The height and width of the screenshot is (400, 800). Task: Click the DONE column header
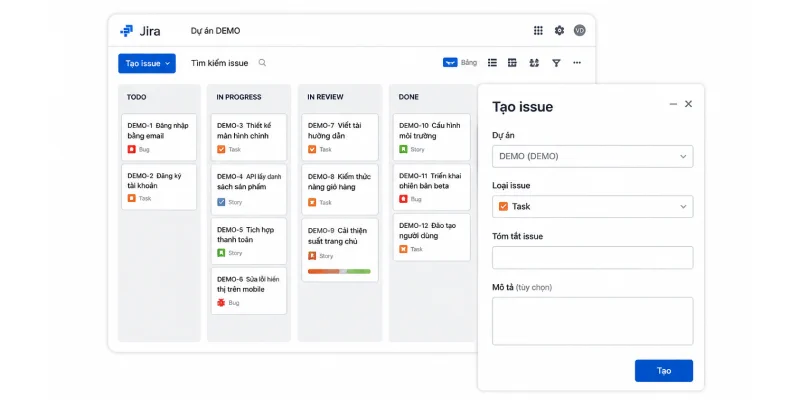tap(409, 97)
